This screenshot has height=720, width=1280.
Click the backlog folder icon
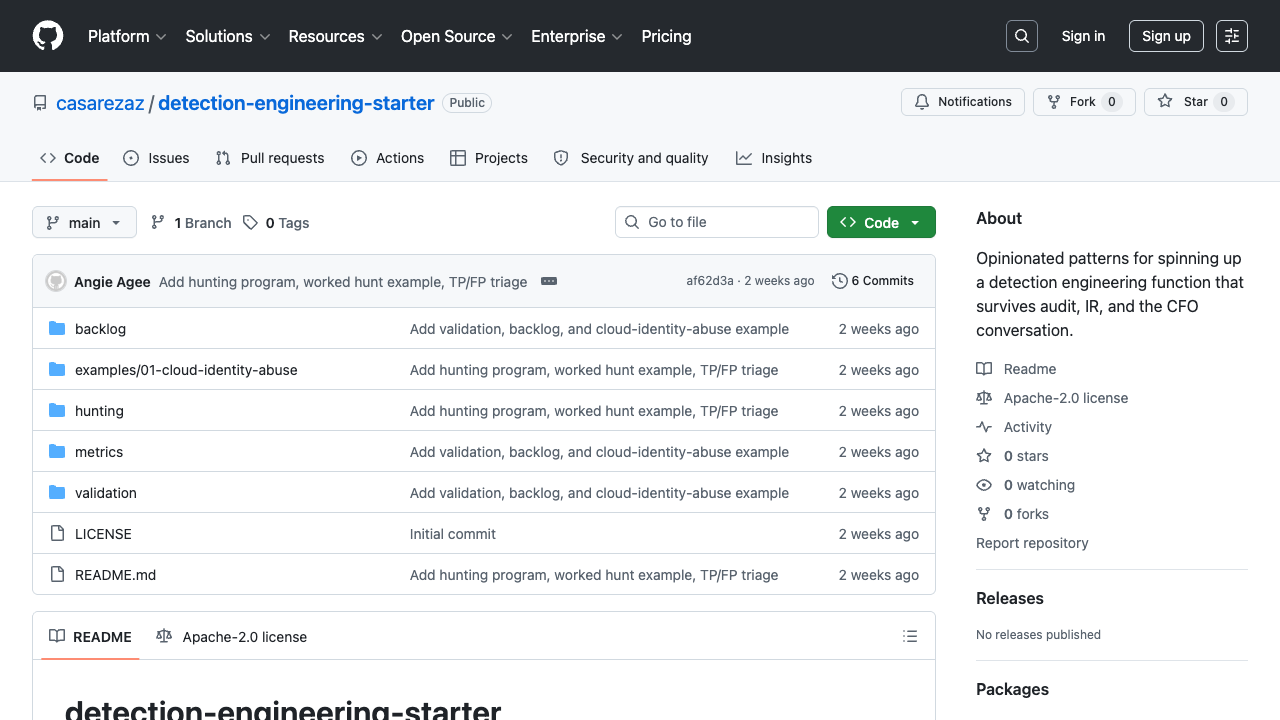pyautogui.click(x=57, y=329)
